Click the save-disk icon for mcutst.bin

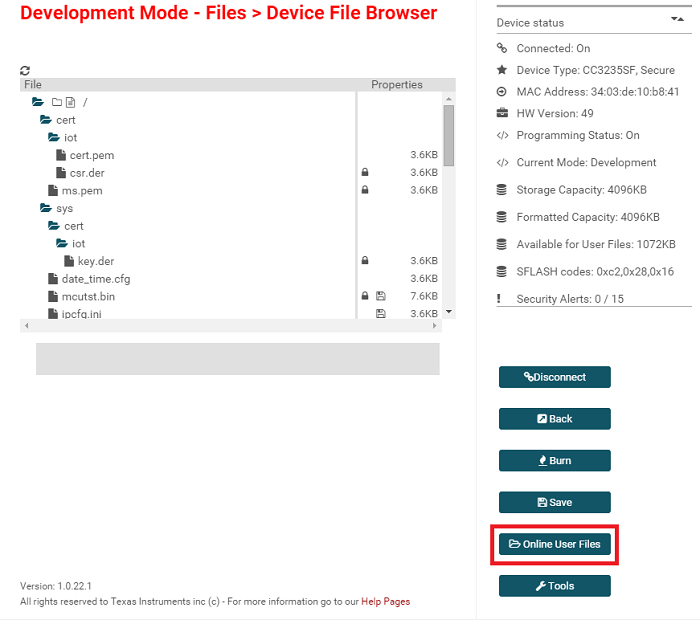pyautogui.click(x=380, y=297)
